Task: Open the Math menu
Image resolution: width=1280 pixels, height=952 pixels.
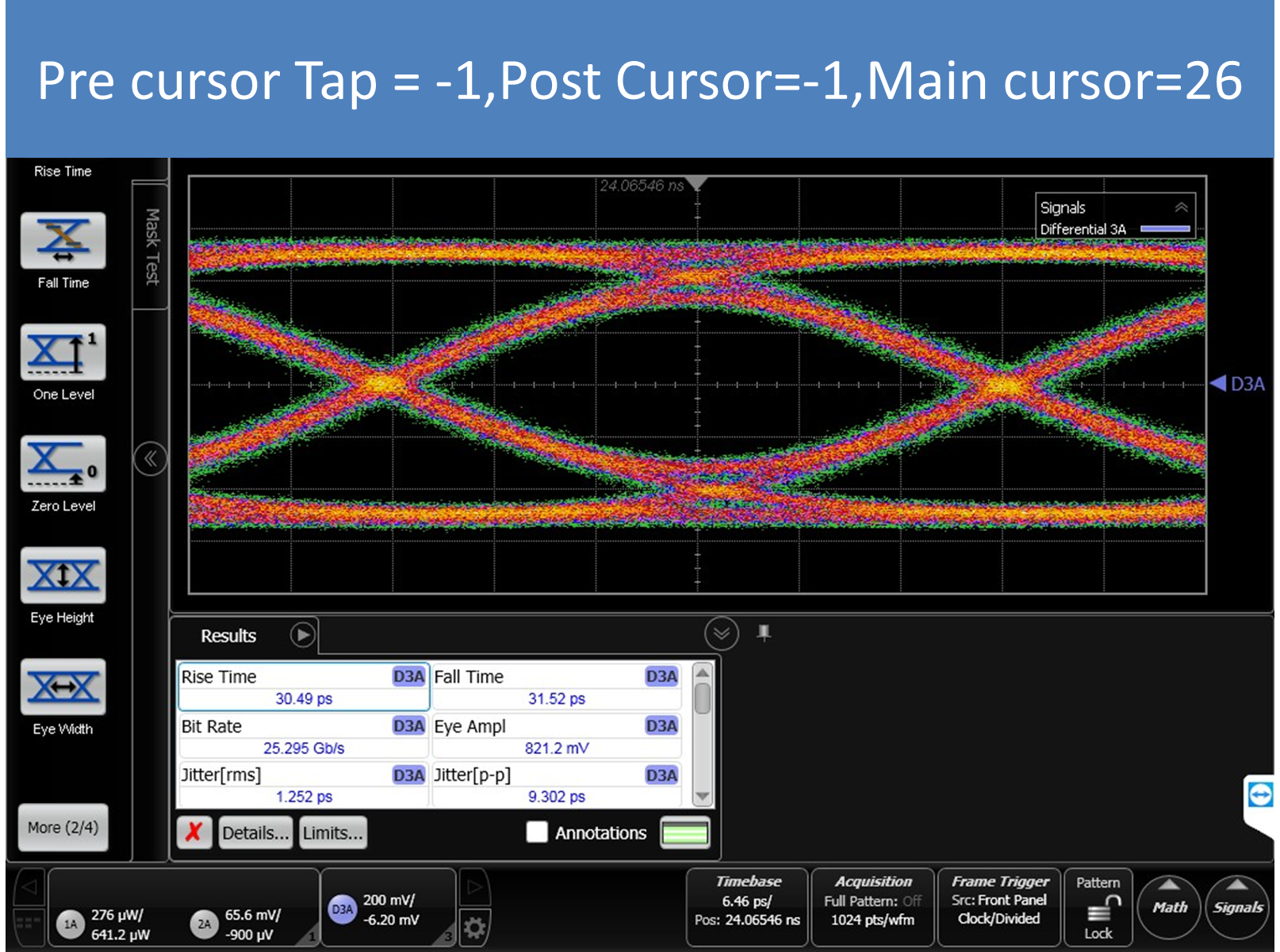Action: 1170,908
